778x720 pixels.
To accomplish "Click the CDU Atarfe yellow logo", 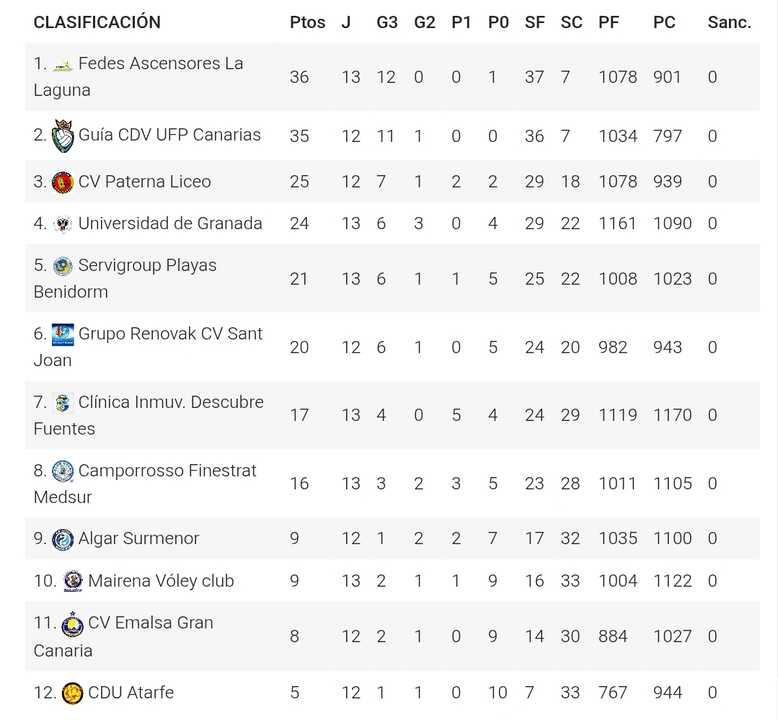I will [73, 693].
